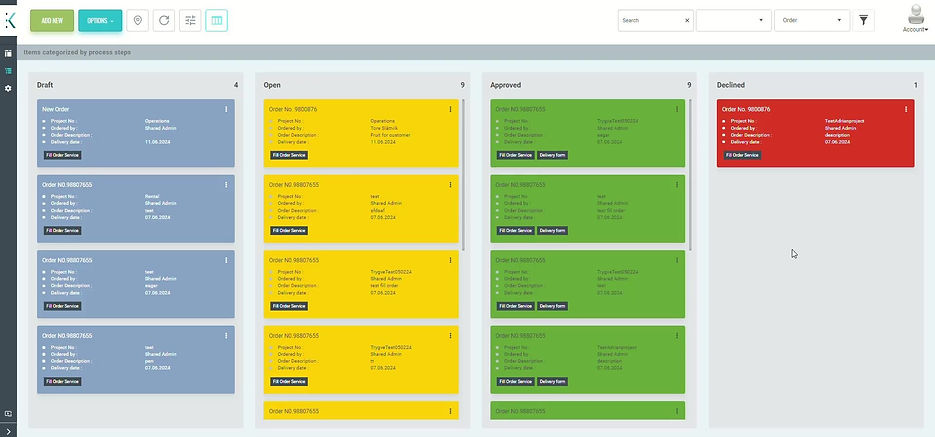Screen dimensions: 935x437
Task: Click Fill Order Service on Open 'tt' card
Action: coord(289,382)
